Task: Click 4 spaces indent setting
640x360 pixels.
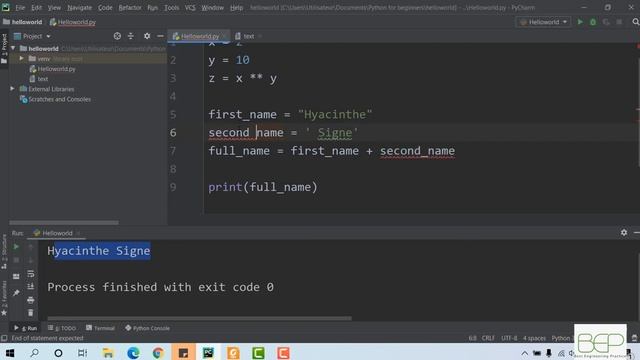Action: pyautogui.click(x=534, y=338)
